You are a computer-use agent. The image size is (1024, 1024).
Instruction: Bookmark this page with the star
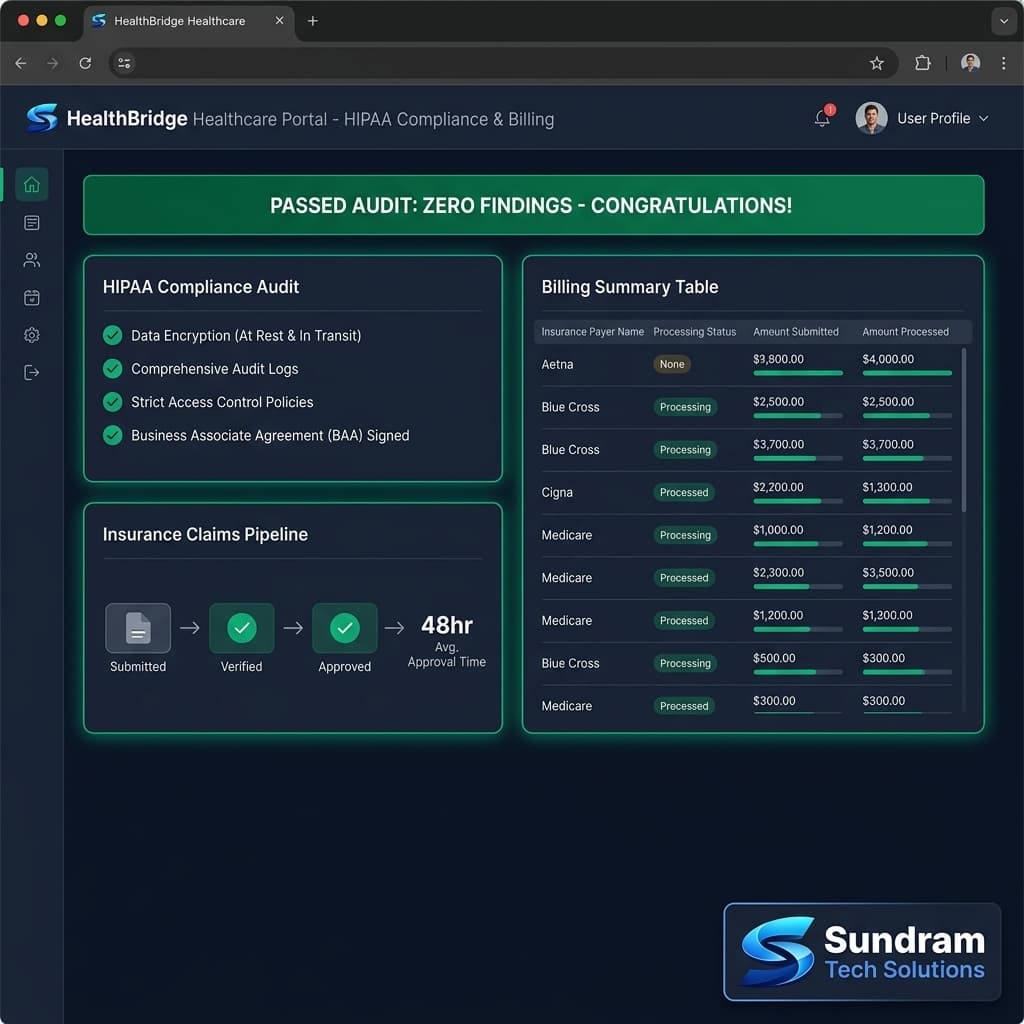pyautogui.click(x=876, y=63)
